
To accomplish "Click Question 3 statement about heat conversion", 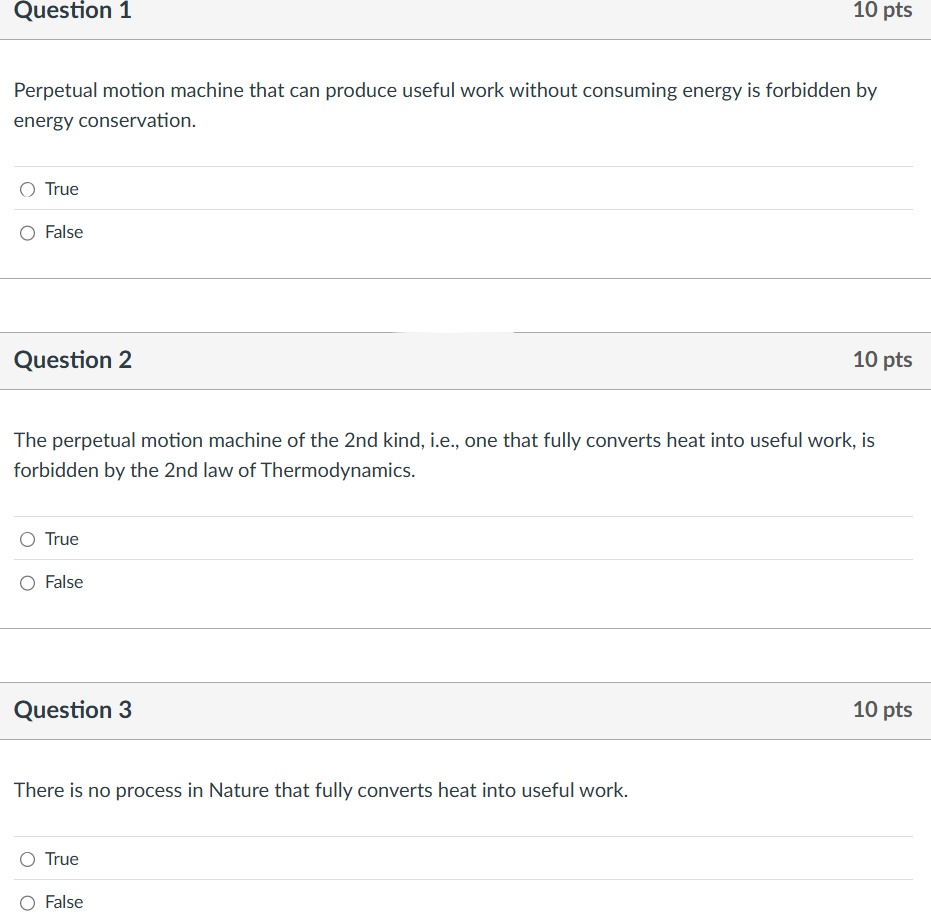I will click(x=320, y=790).
